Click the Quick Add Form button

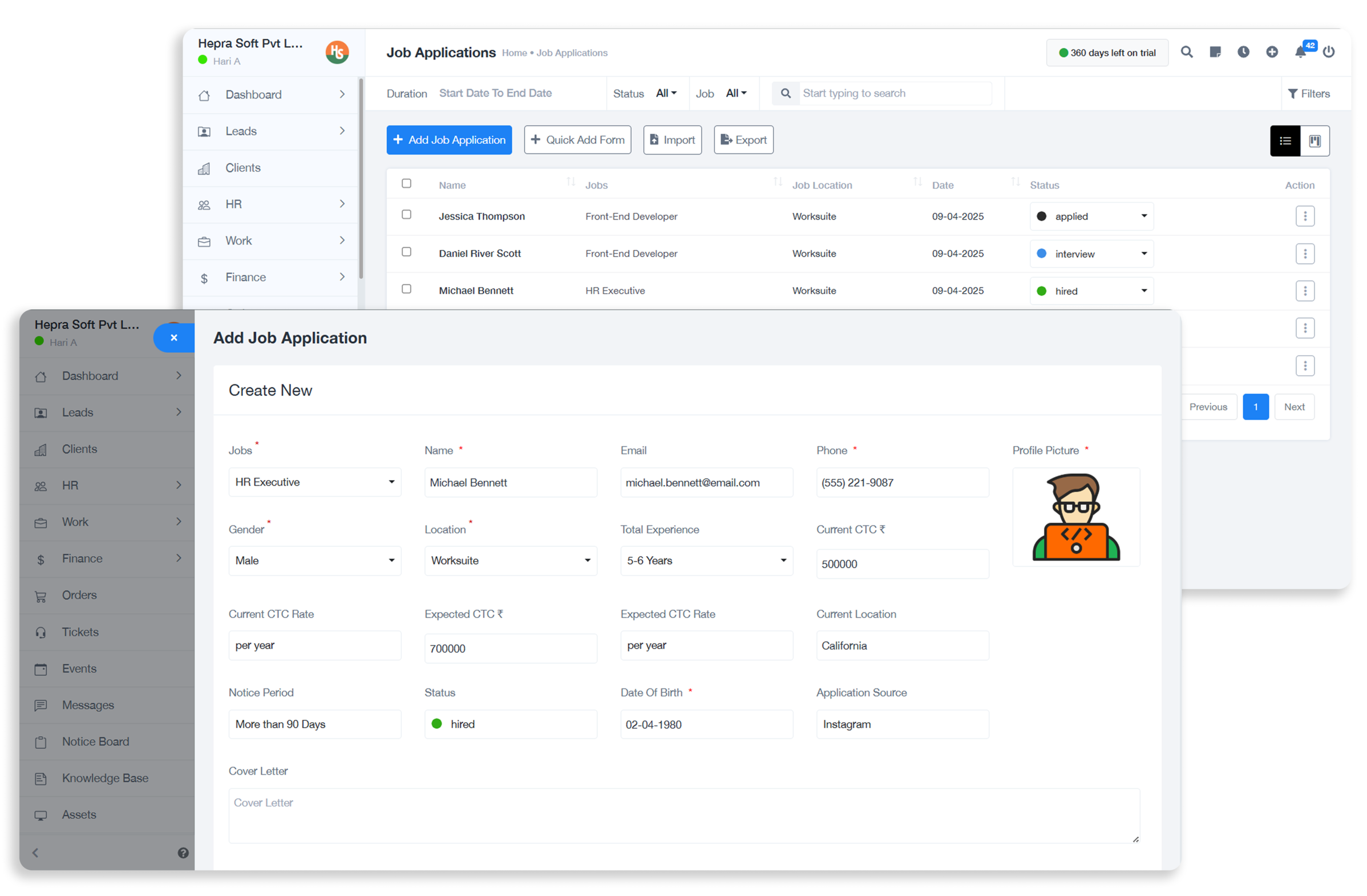pyautogui.click(x=577, y=140)
